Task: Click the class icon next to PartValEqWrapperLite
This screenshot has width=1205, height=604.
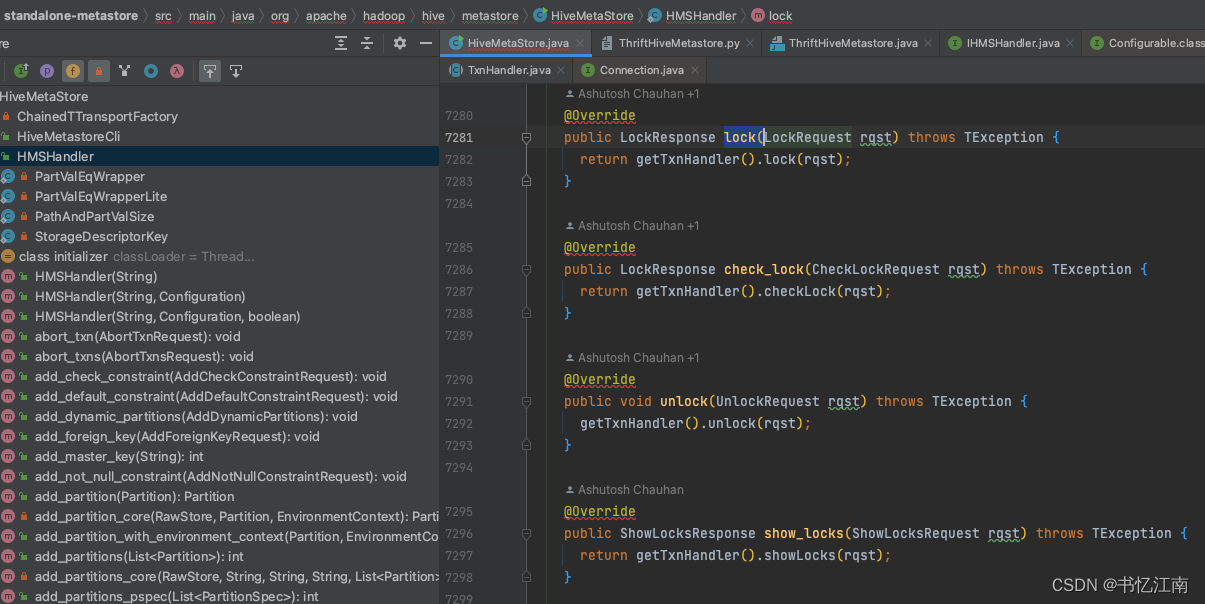Action: click(x=8, y=196)
